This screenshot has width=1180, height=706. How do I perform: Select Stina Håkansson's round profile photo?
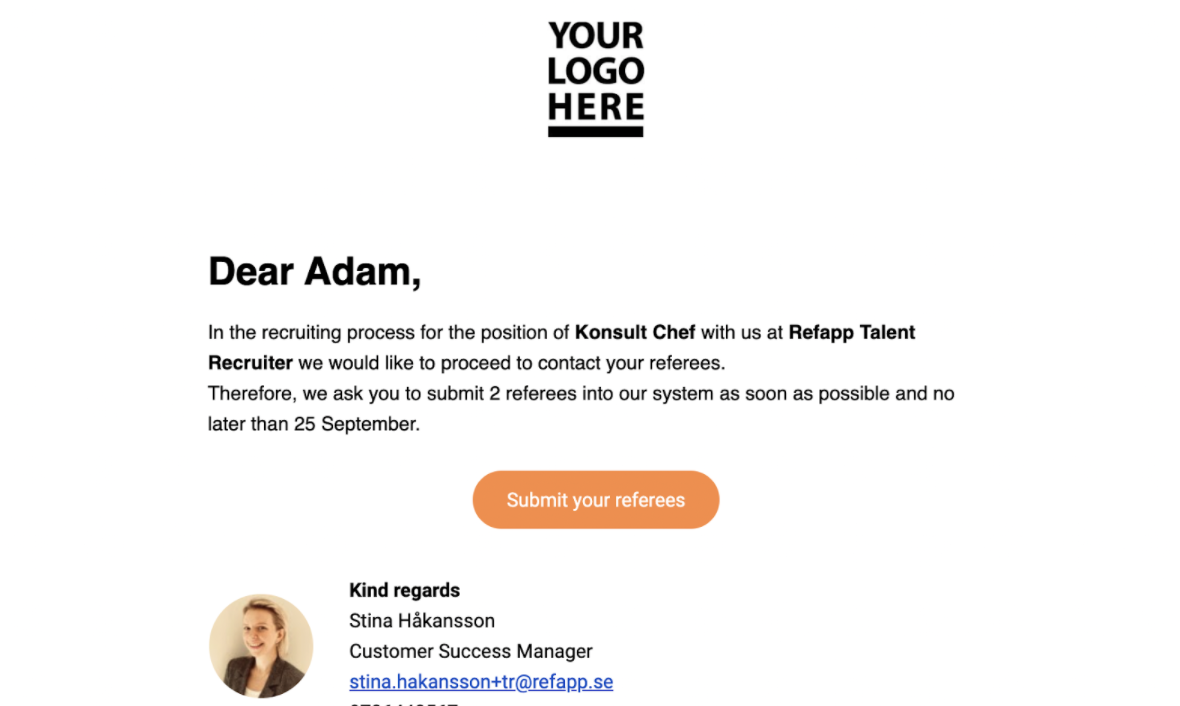(x=261, y=646)
